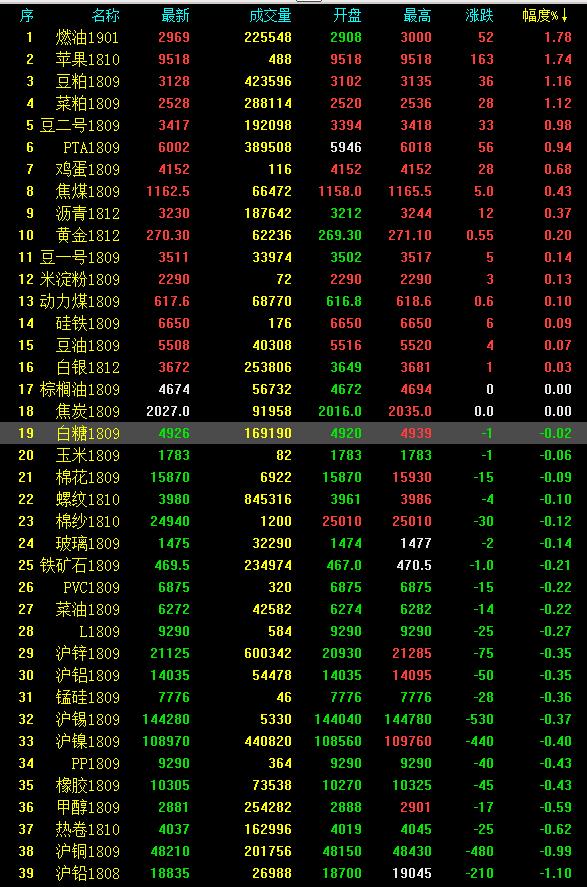
Task: Sort by the 幅度% column header
Action: (x=545, y=15)
